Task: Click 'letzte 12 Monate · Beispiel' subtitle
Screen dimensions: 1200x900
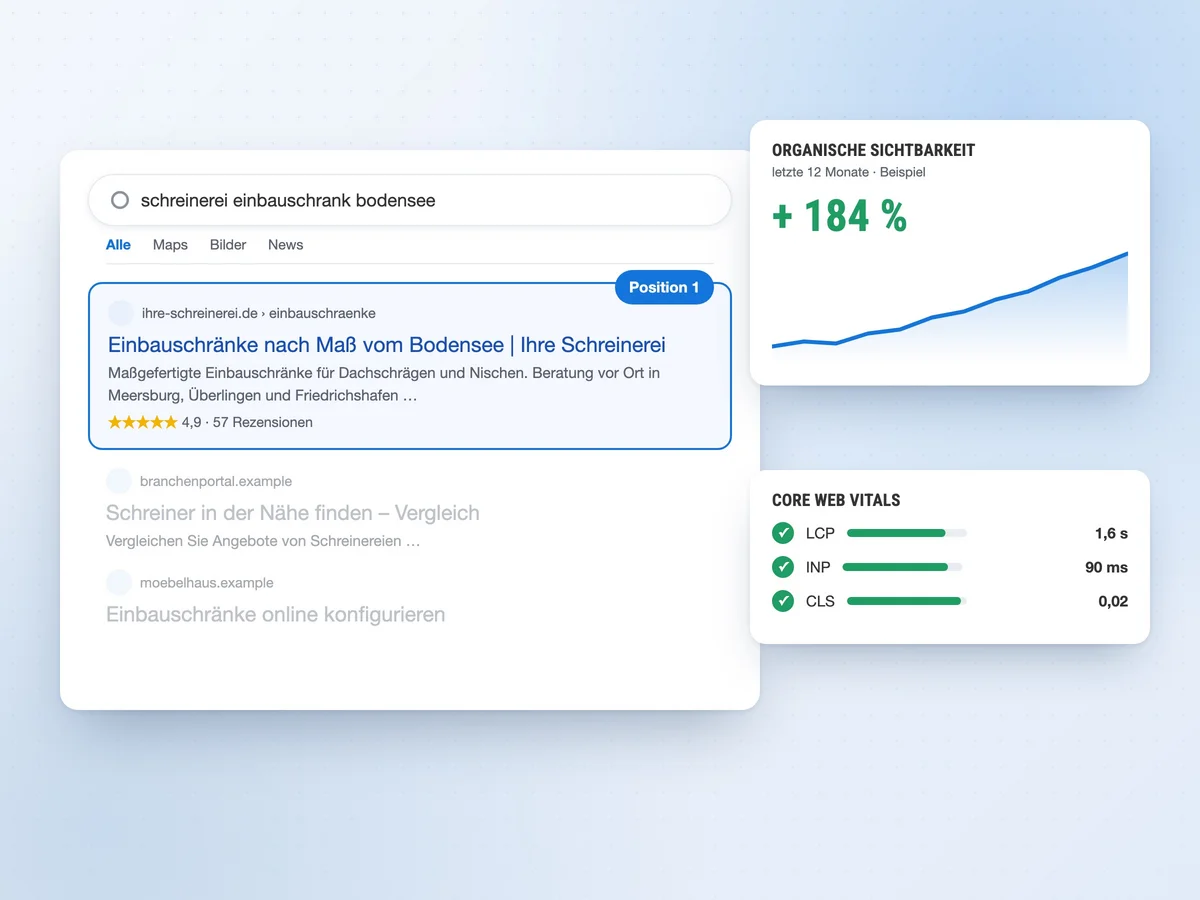Action: click(x=849, y=172)
